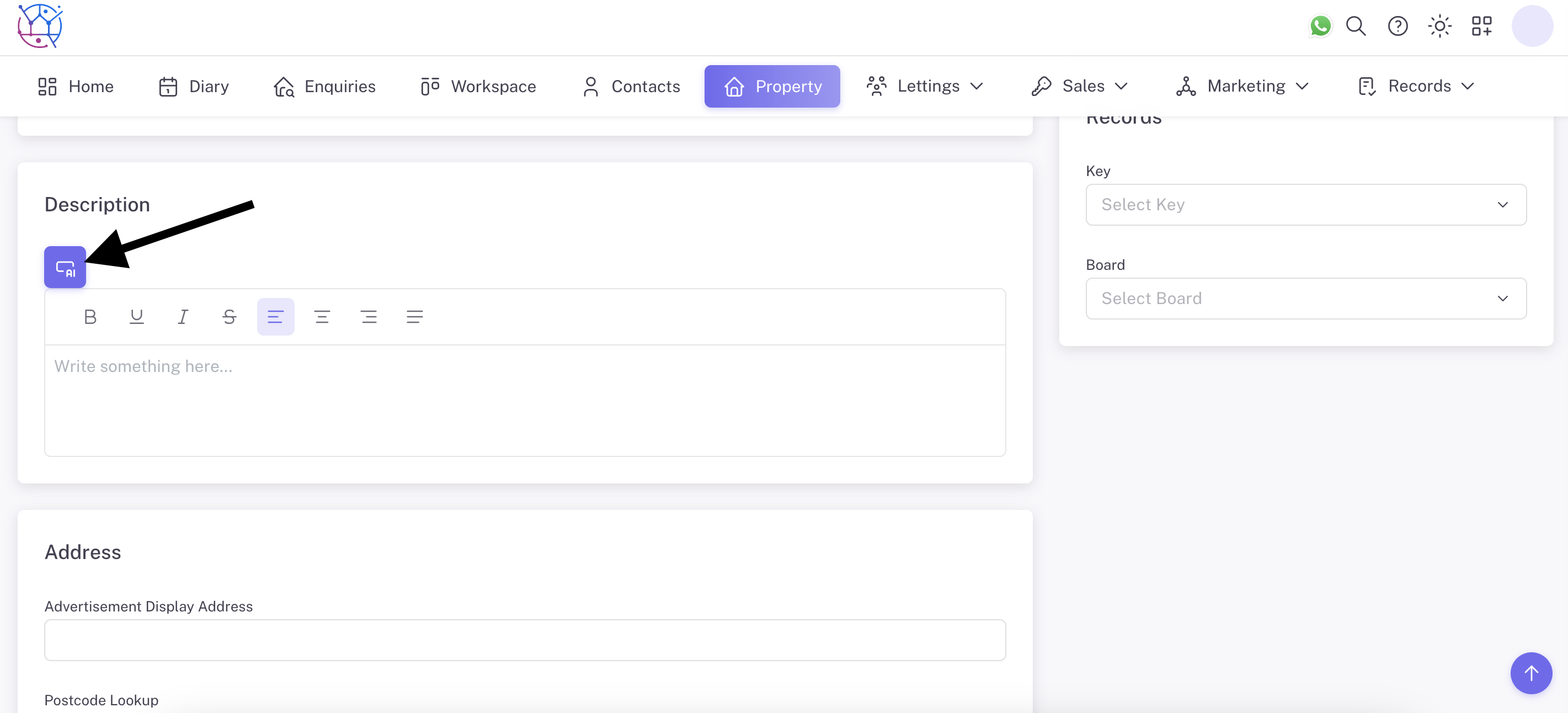
Task: Open the search magnifier icon
Action: click(1356, 26)
